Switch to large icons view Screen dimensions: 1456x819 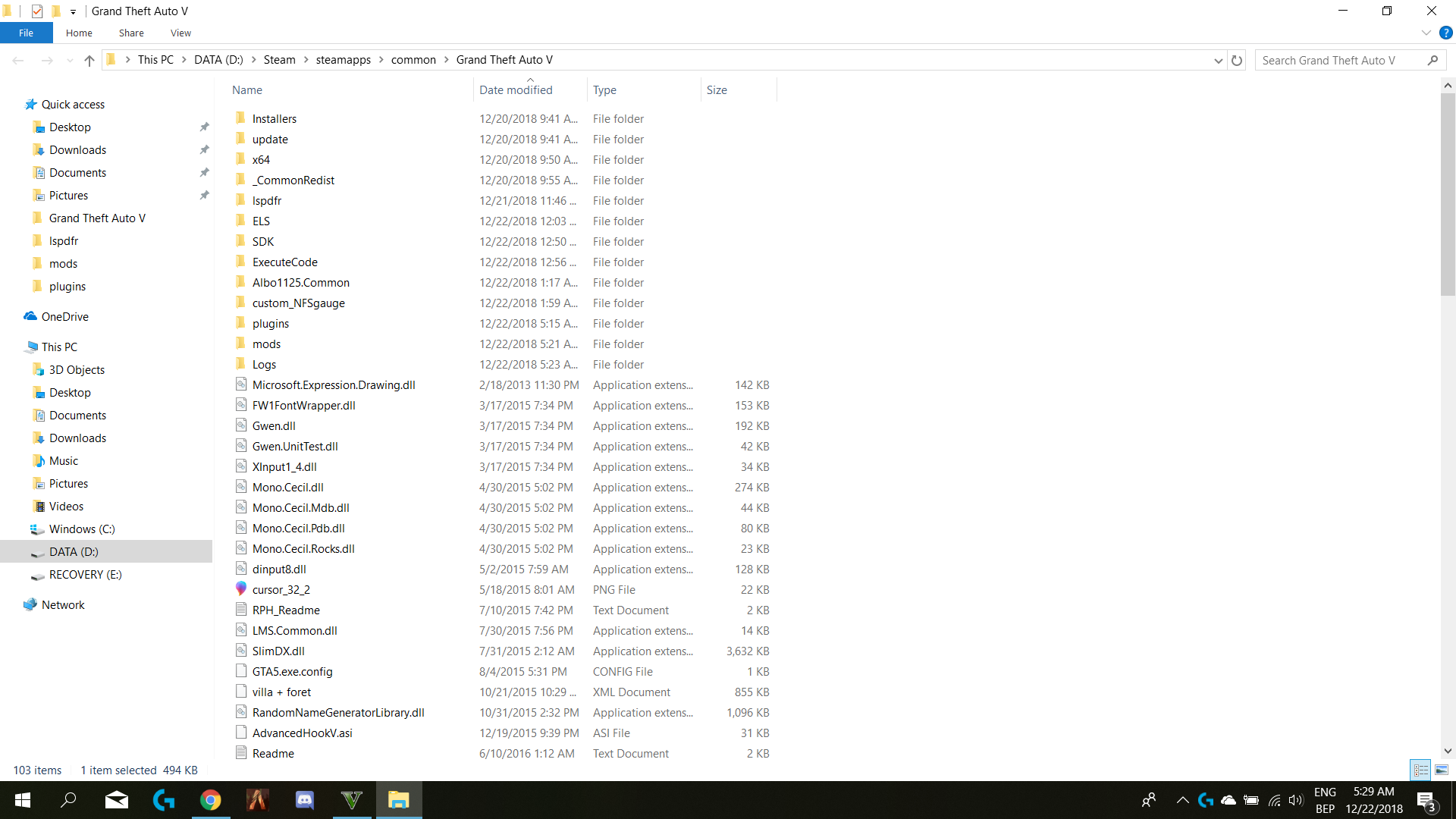pos(1442,770)
